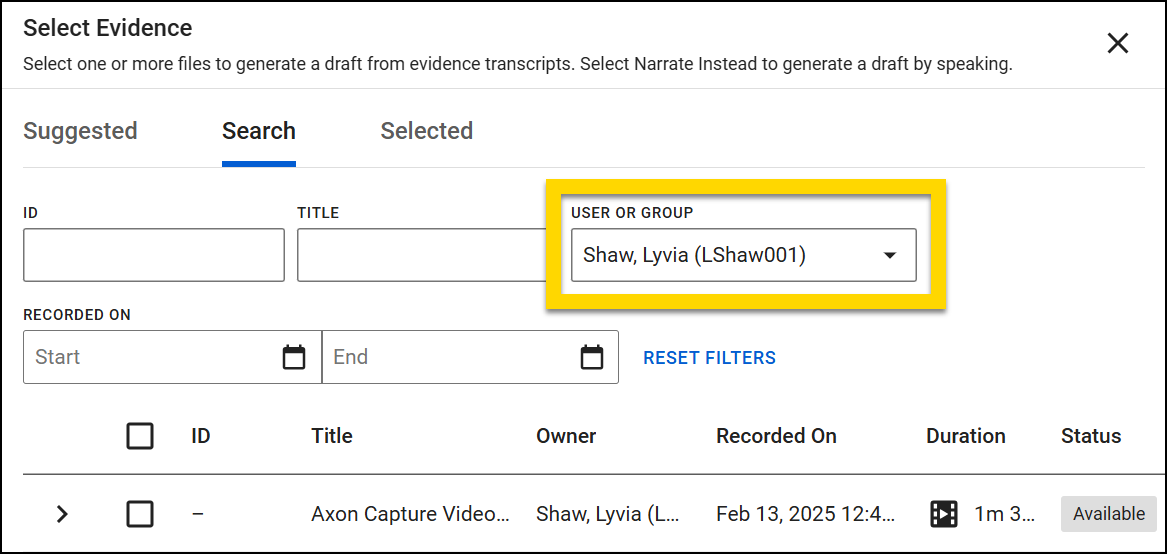Open the End date calendar picker
This screenshot has height=554, width=1167.
[592, 357]
